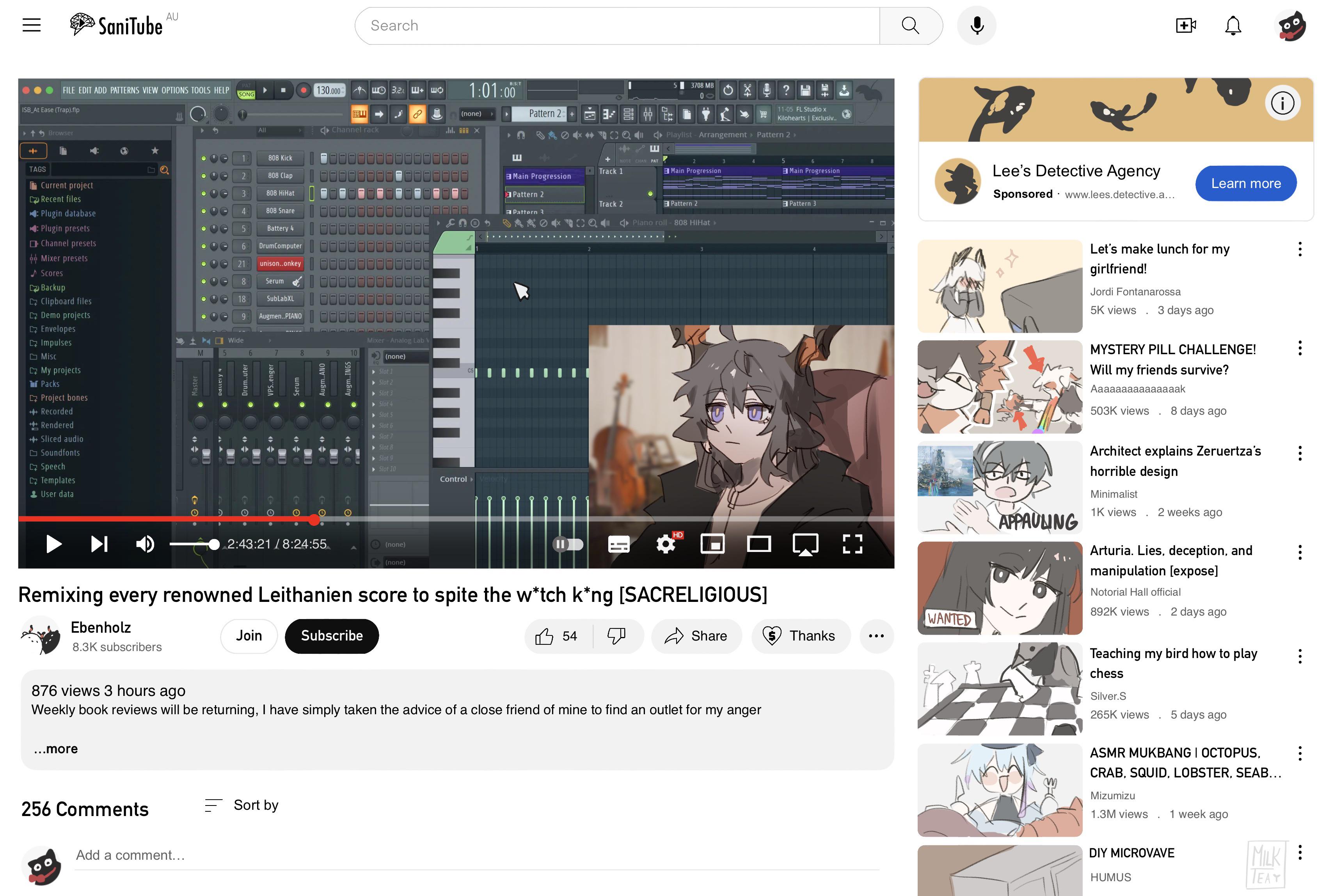Enable theater mode
1332x896 pixels.
coord(759,544)
